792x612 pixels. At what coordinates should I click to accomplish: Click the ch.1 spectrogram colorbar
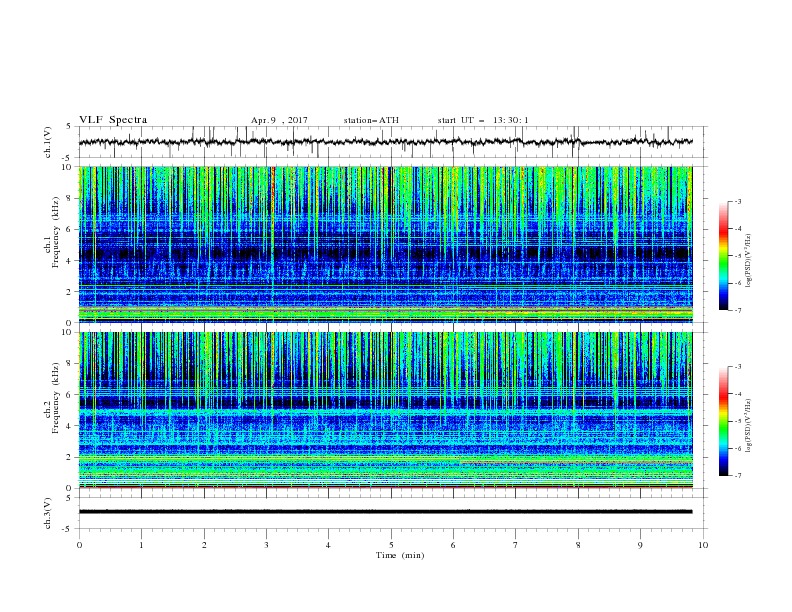pyautogui.click(x=723, y=256)
